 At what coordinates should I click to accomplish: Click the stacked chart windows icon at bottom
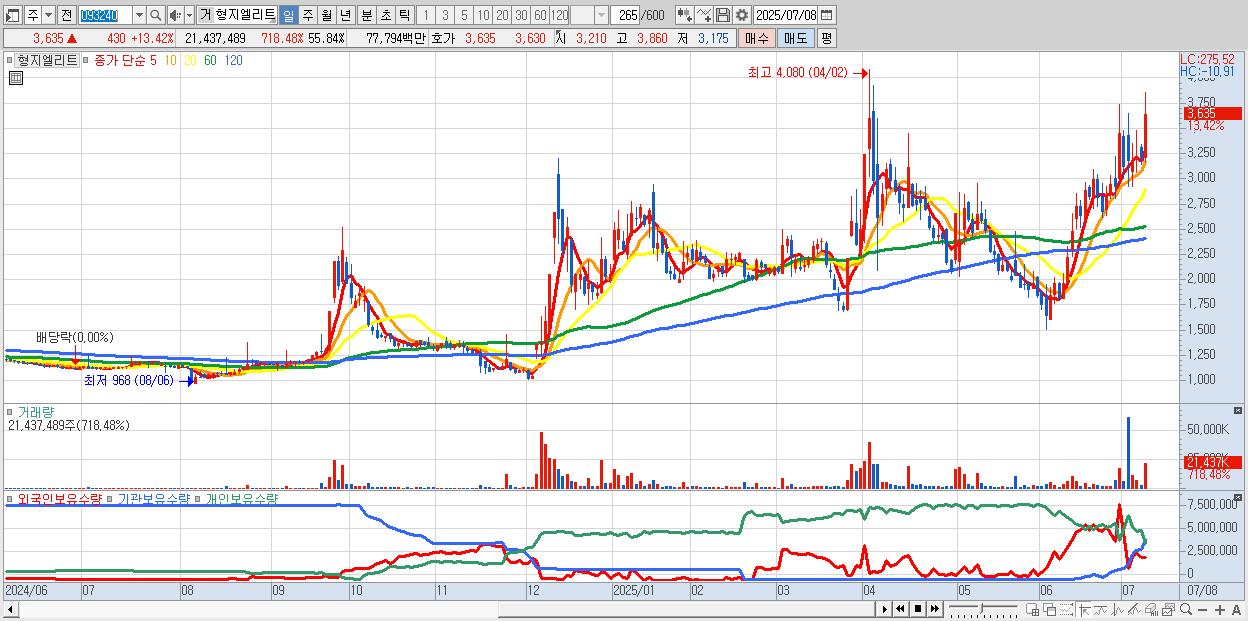click(1168, 609)
